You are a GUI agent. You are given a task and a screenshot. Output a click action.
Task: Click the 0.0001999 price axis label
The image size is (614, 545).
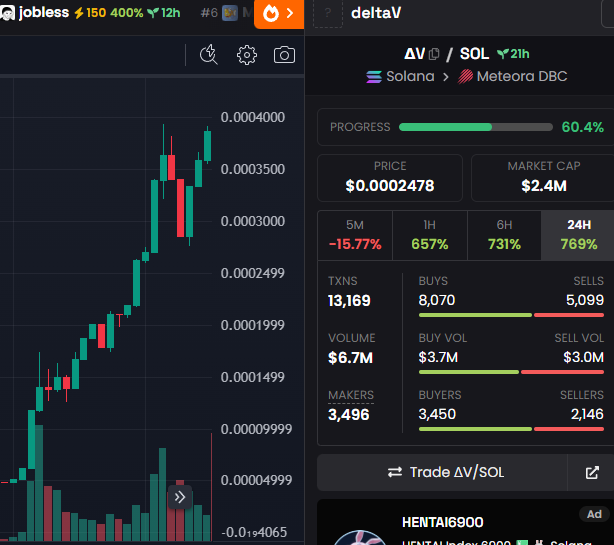point(253,325)
